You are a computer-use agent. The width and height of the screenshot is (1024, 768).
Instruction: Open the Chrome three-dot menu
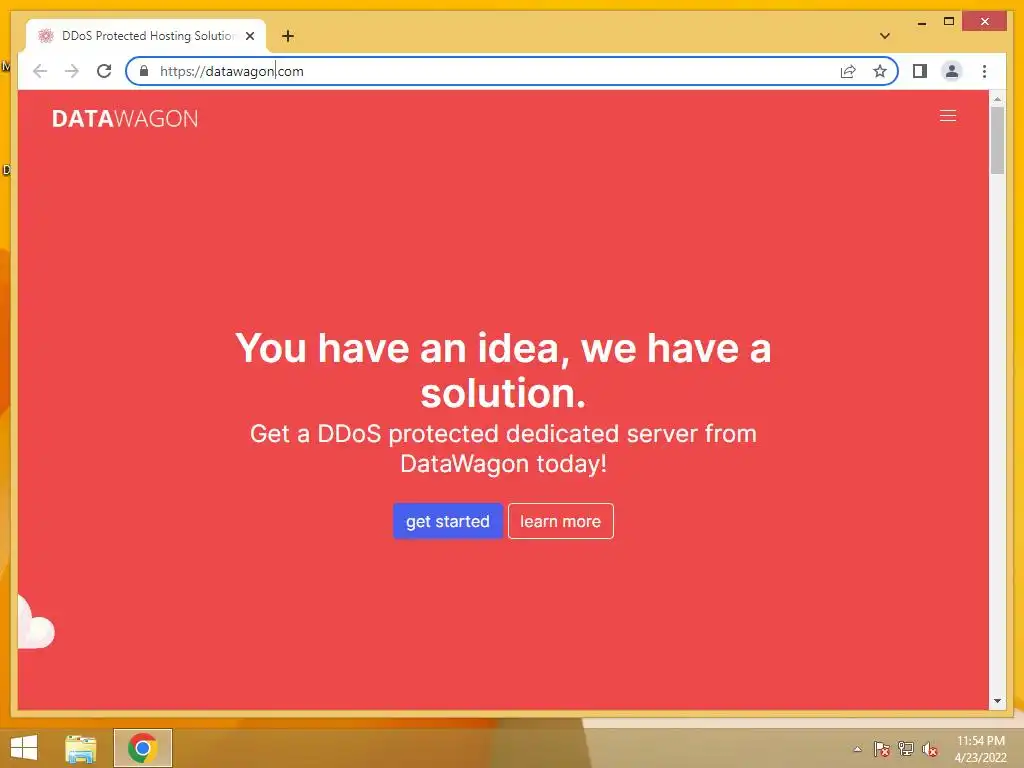tap(984, 71)
